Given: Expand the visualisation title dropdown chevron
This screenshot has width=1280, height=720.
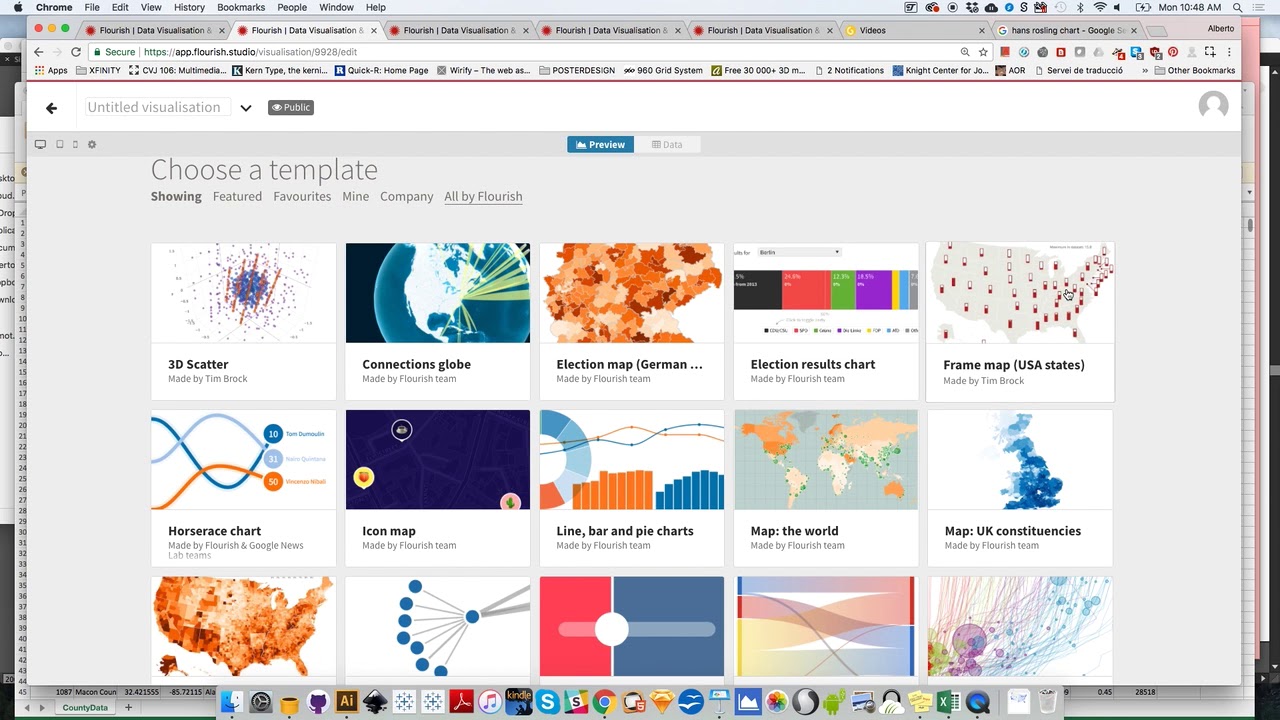Looking at the screenshot, I should 246,108.
